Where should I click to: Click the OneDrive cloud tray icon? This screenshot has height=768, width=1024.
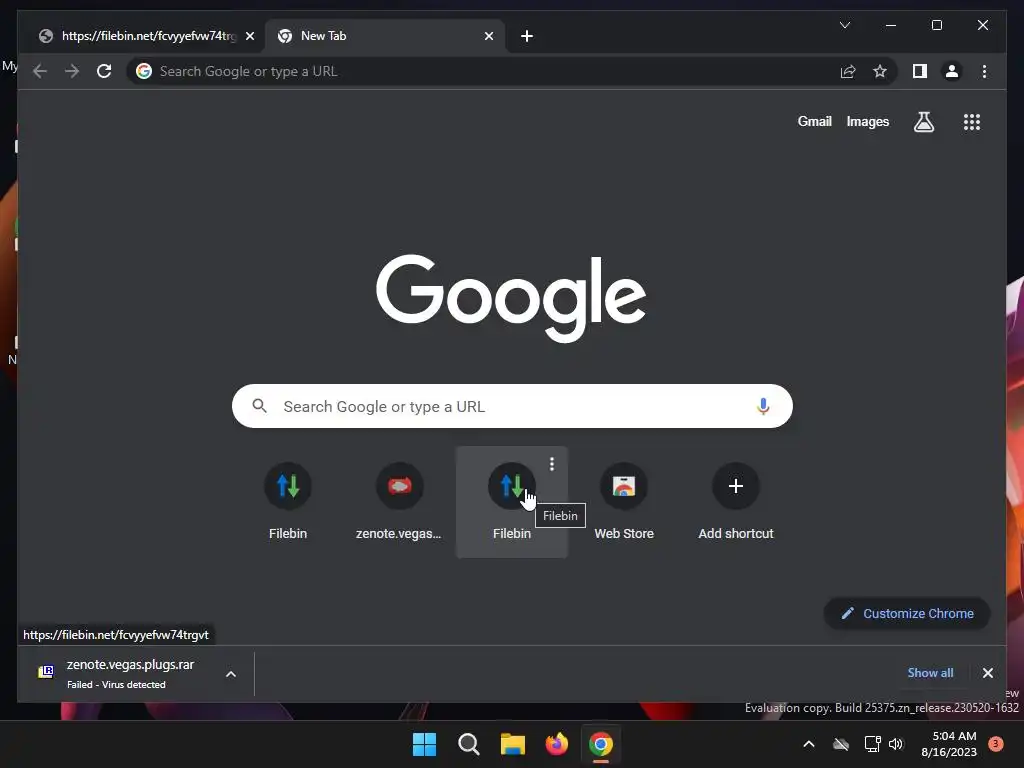(840, 744)
